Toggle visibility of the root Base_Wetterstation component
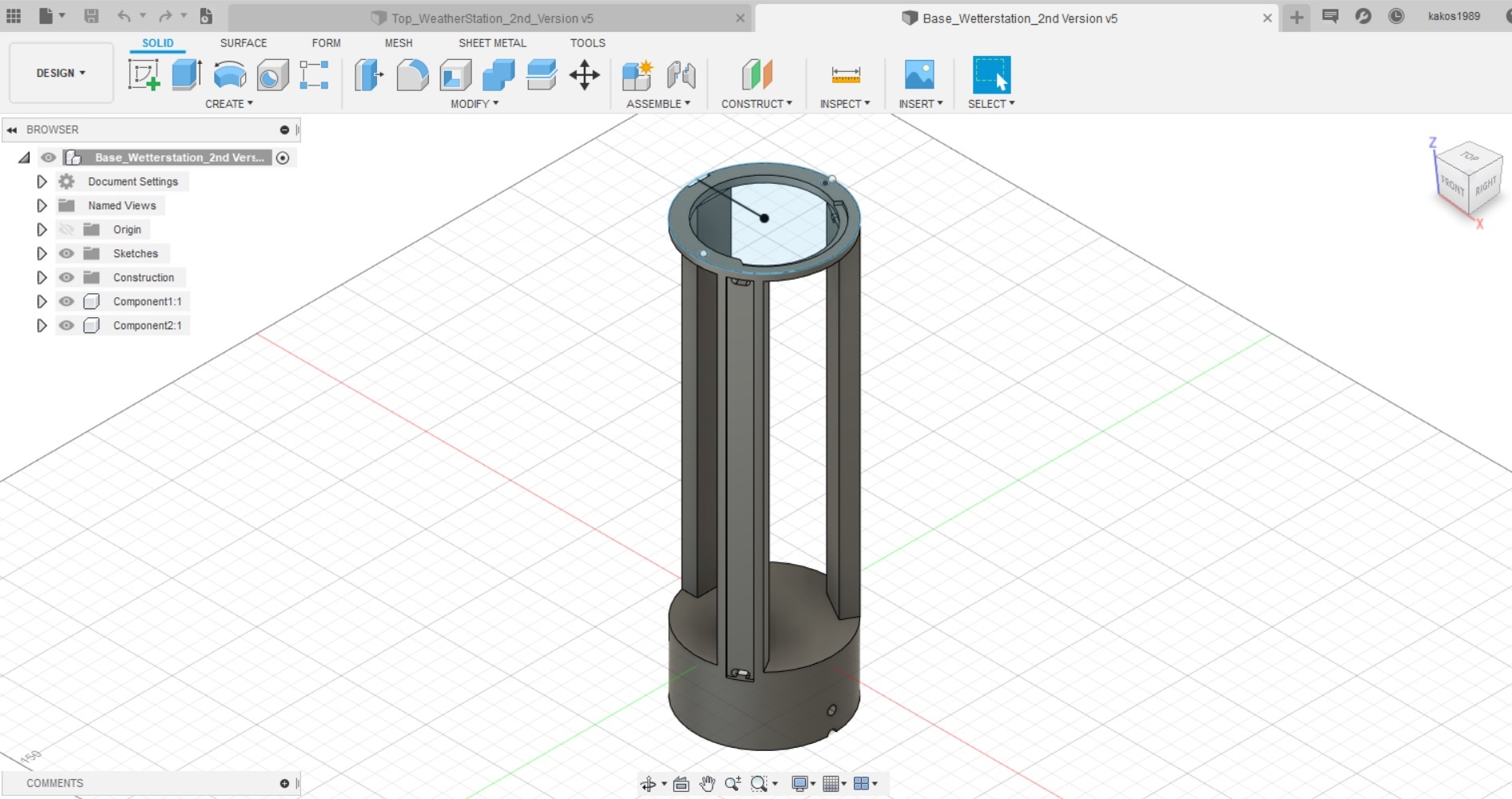The height and width of the screenshot is (799, 1512). (x=49, y=157)
